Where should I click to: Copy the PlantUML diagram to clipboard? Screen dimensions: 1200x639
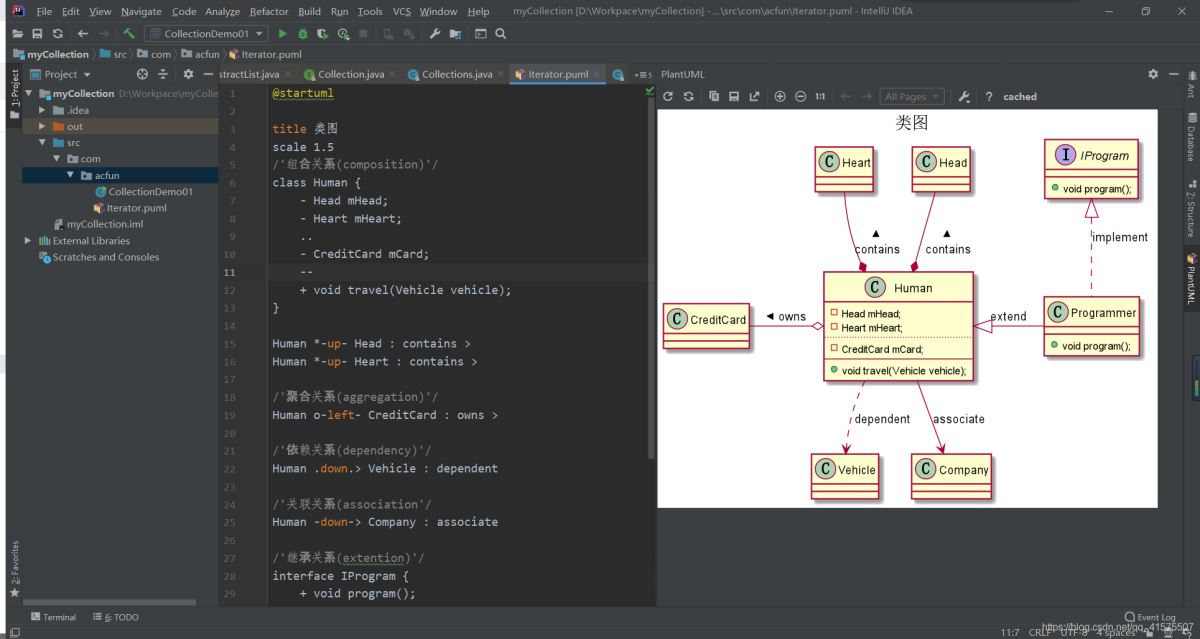pos(714,97)
